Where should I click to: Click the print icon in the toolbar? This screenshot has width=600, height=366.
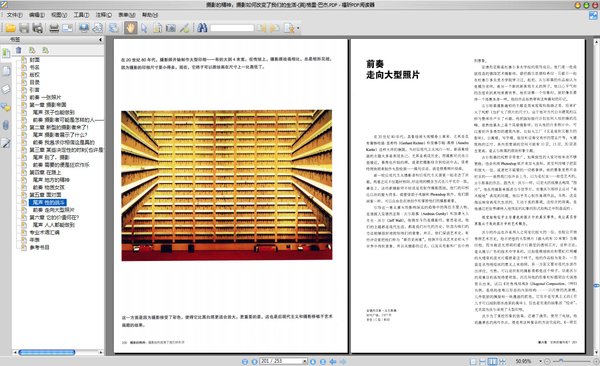pos(54,28)
